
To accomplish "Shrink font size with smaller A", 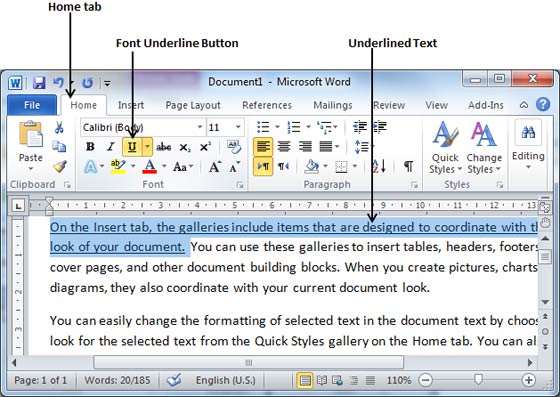I will pyautogui.click(x=235, y=167).
